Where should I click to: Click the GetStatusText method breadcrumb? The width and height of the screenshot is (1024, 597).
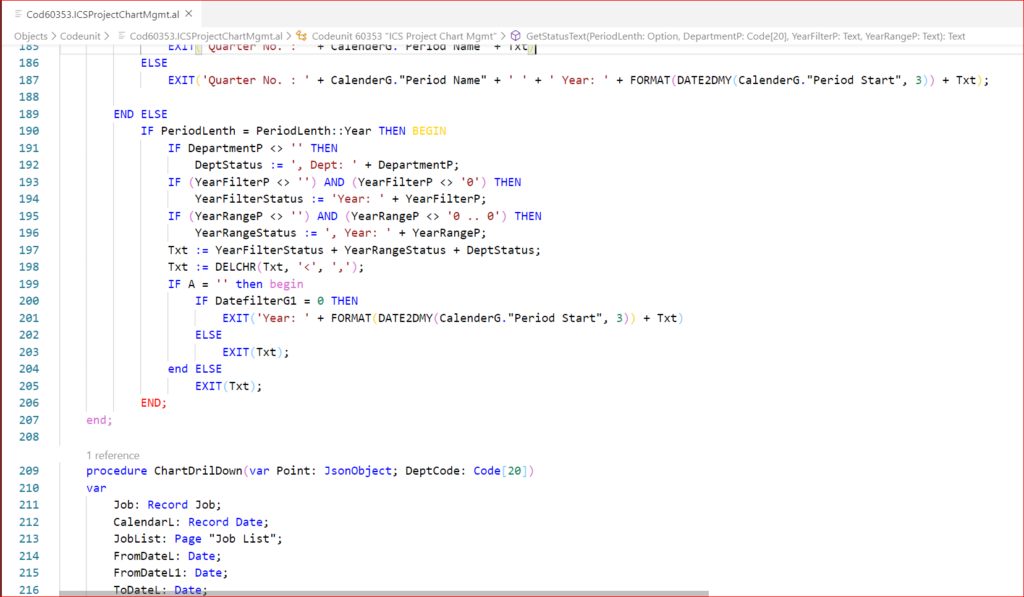[x=745, y=36]
